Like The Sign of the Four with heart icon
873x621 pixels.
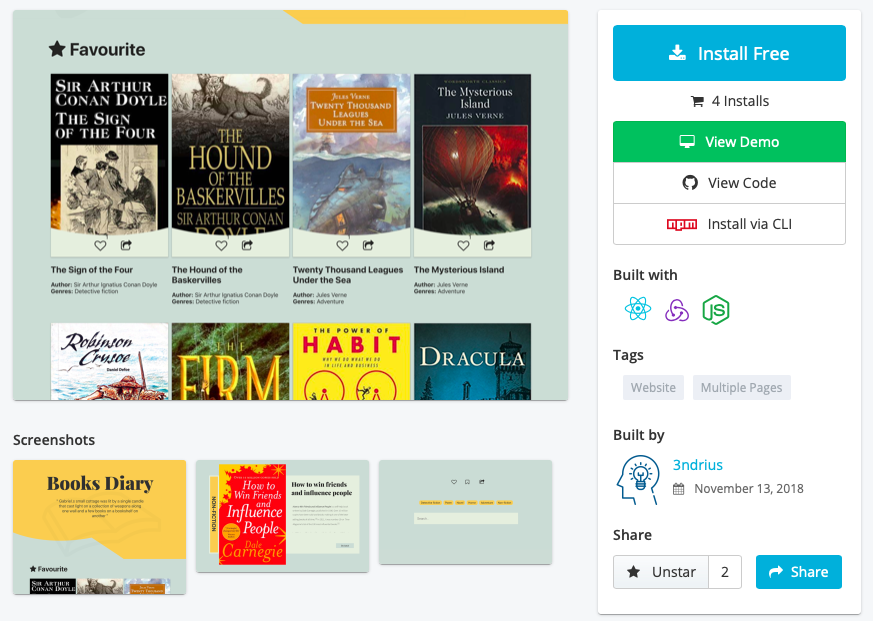[x=100, y=245]
